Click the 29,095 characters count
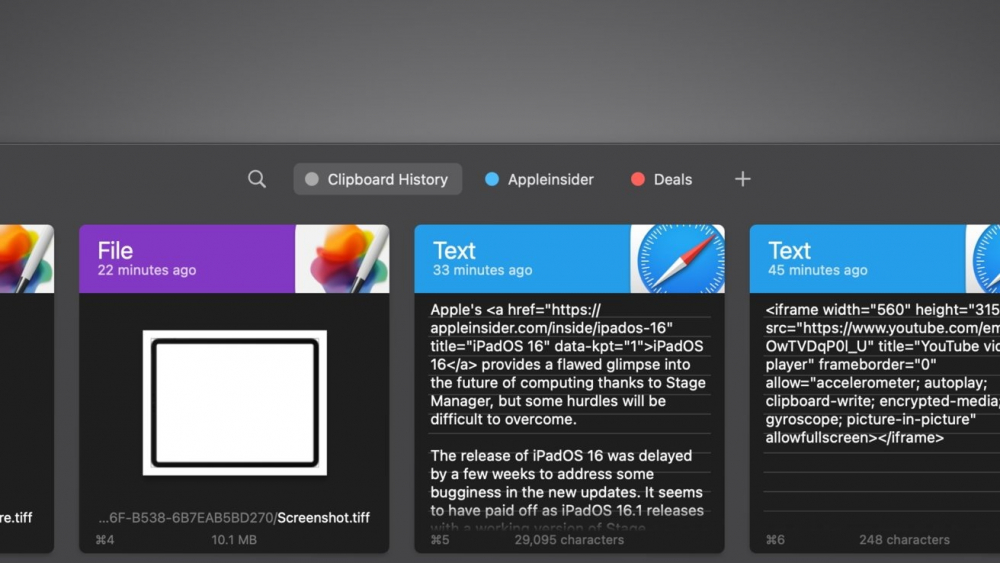The height and width of the screenshot is (563, 1000). coord(570,540)
